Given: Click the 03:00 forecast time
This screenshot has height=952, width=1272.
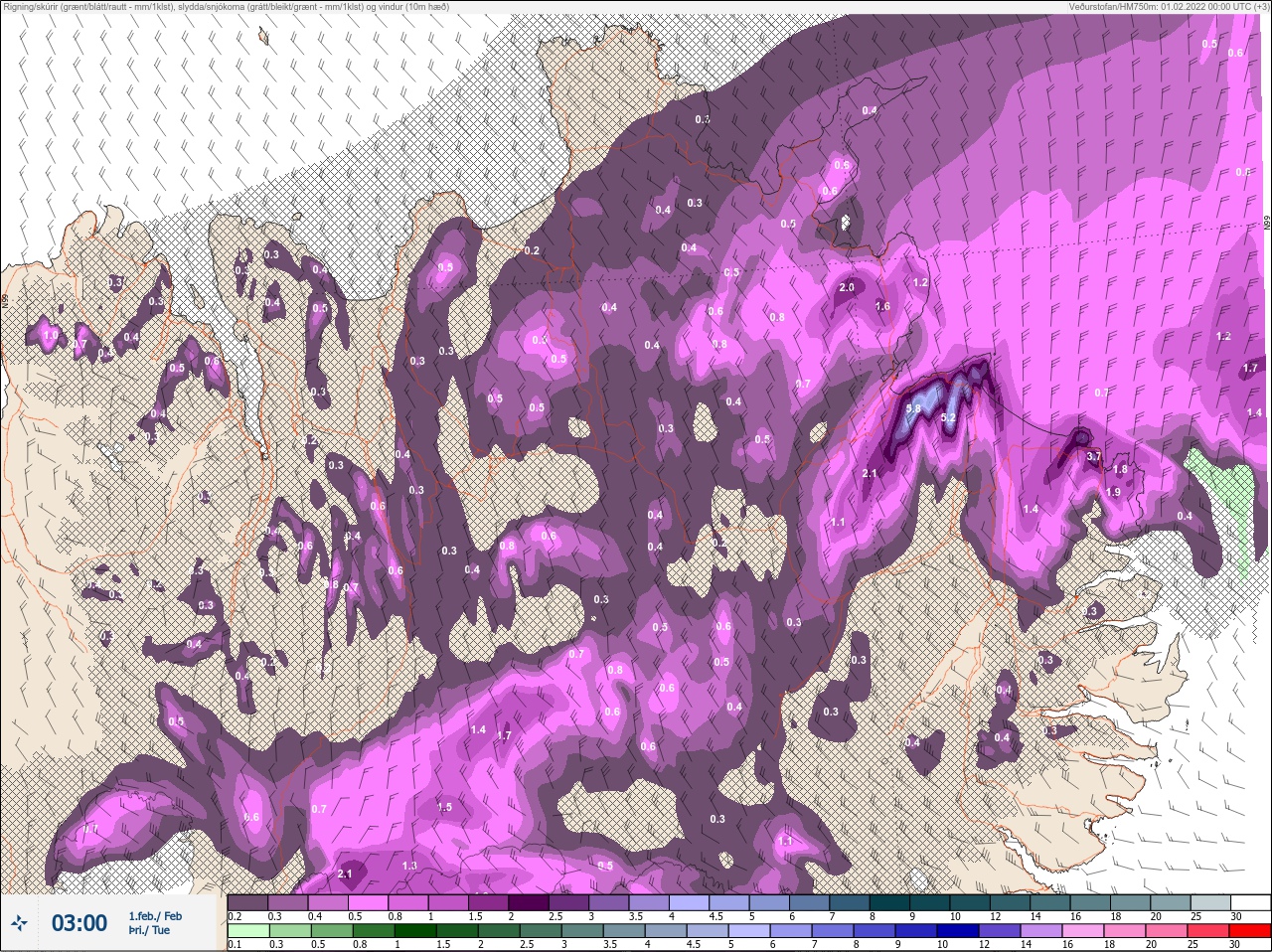Looking at the screenshot, I should (x=79, y=923).
